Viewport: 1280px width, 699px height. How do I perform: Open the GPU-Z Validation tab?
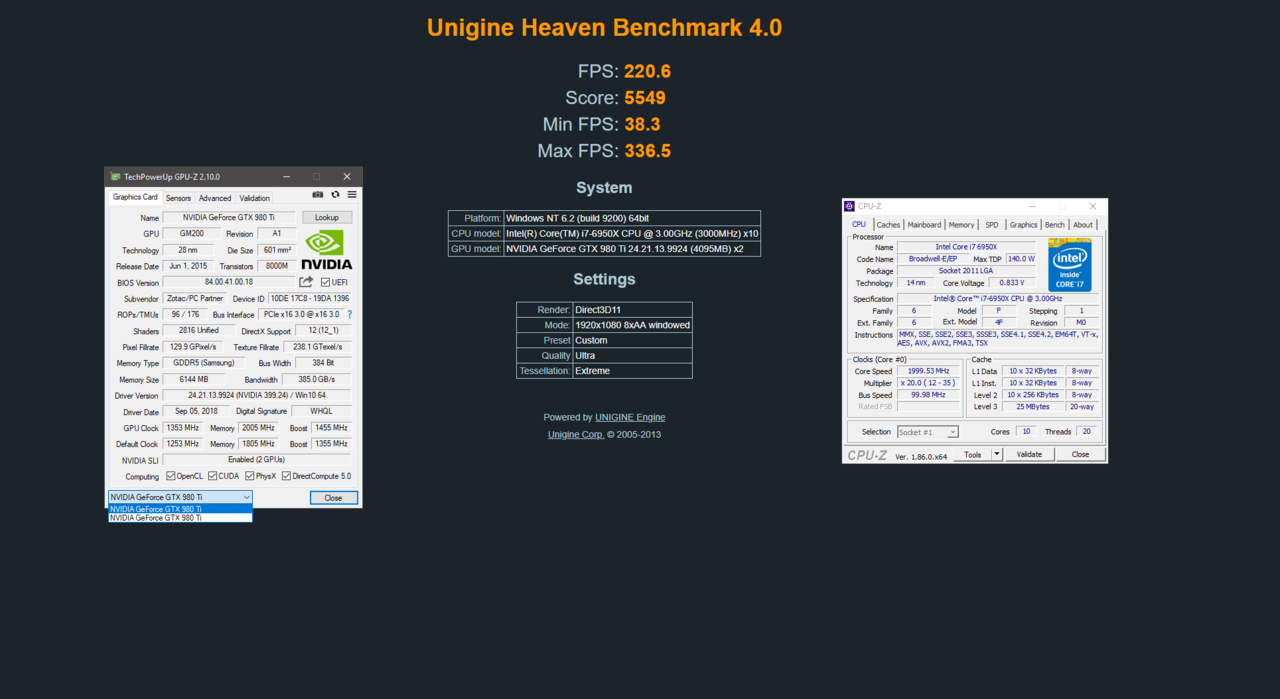coord(254,198)
